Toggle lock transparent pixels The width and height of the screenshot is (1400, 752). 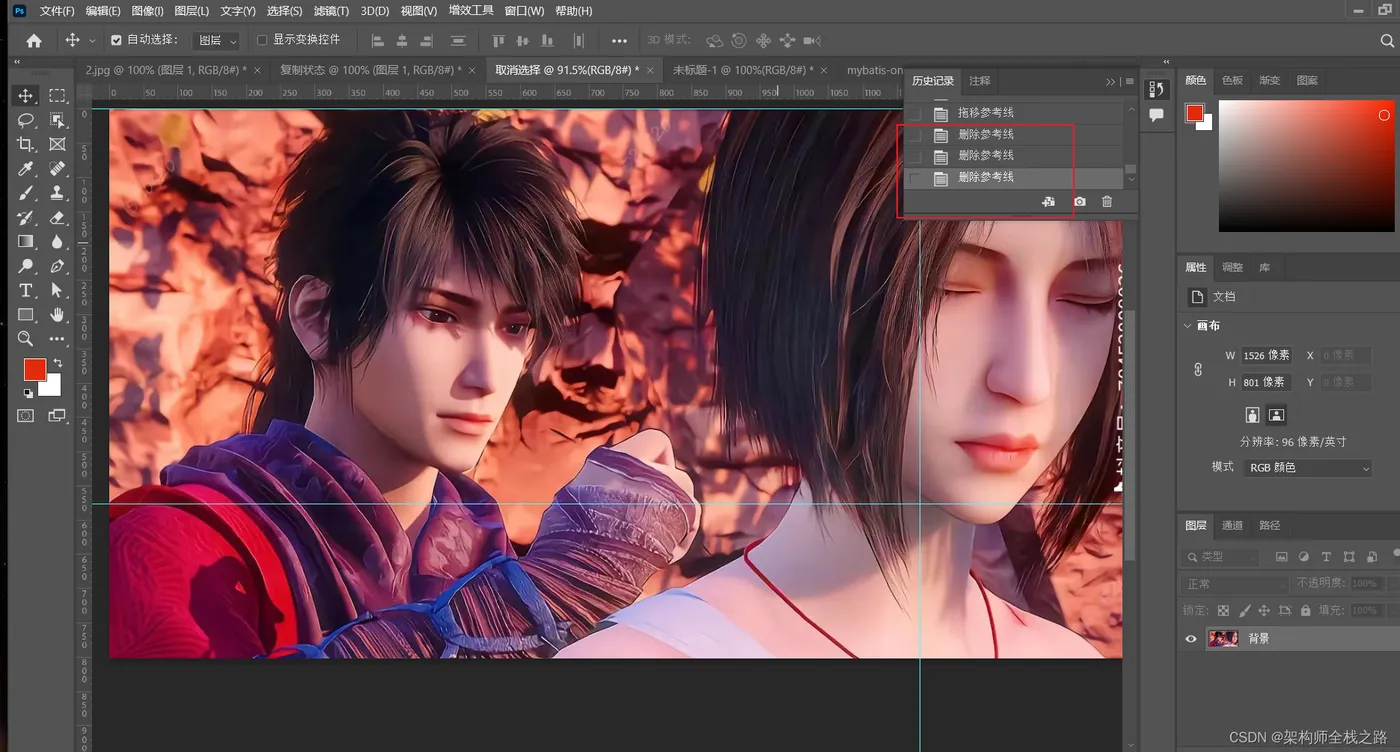(1223, 610)
